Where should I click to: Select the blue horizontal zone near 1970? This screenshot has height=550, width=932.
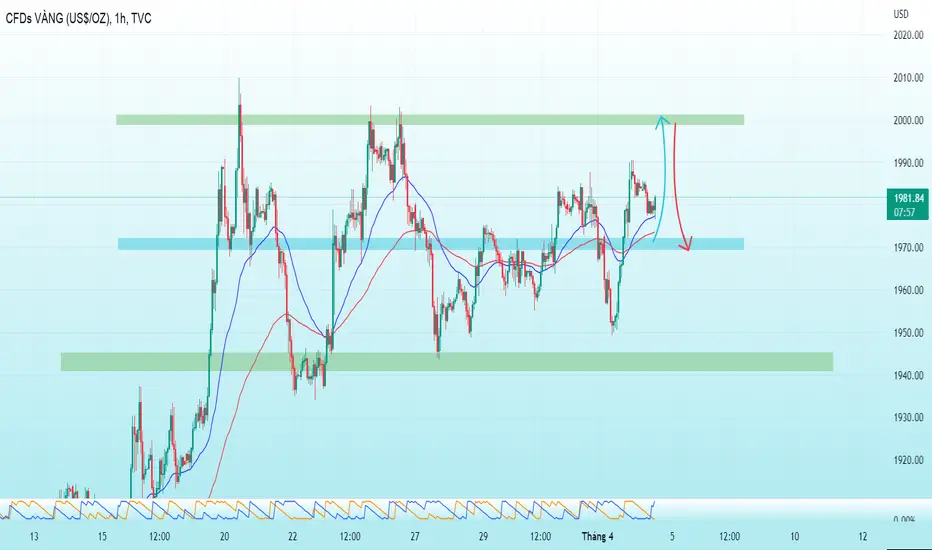(431, 244)
